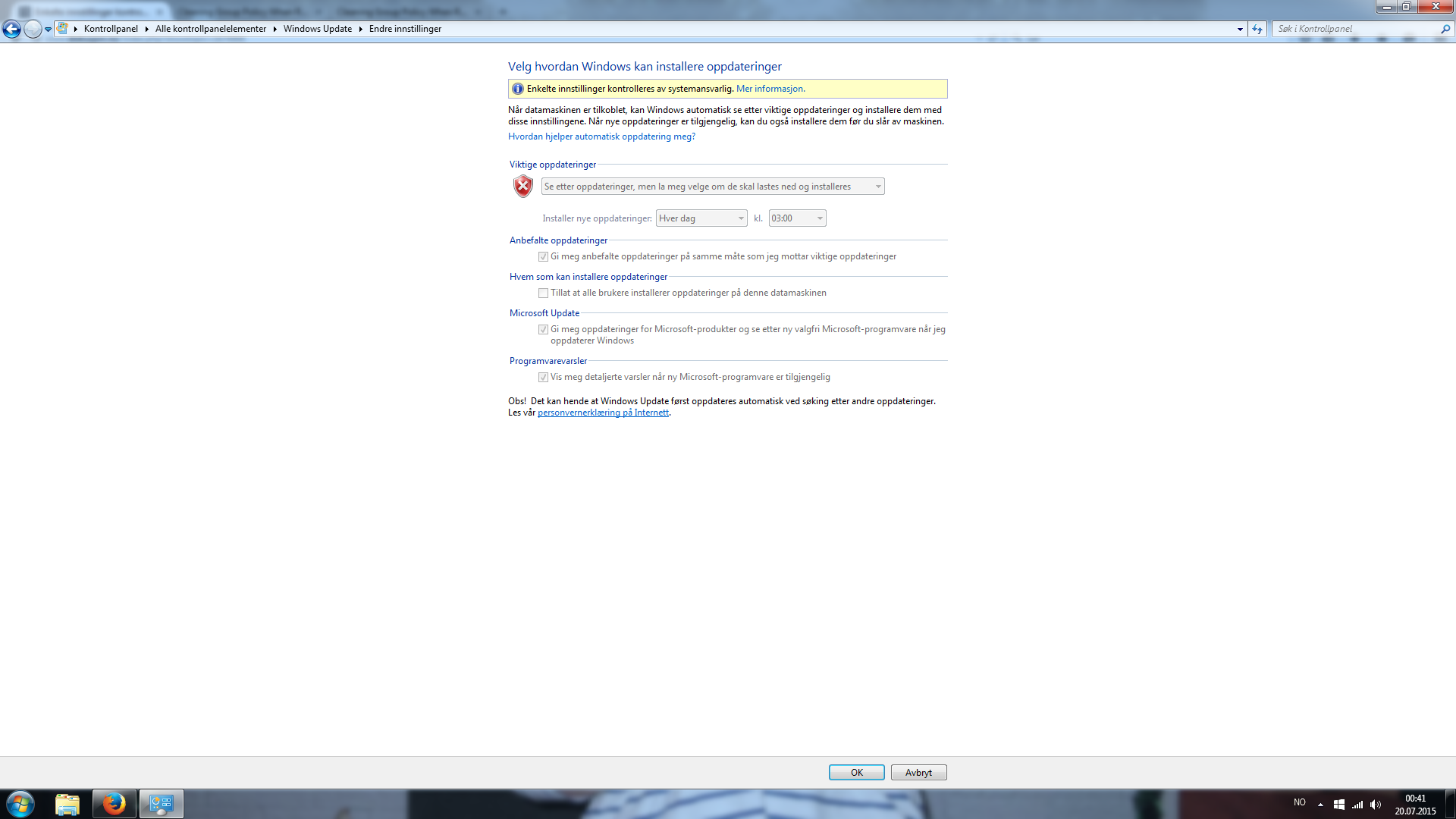The height and width of the screenshot is (819, 1456).
Task: Open personvernerklæring på Internett link
Action: click(603, 413)
